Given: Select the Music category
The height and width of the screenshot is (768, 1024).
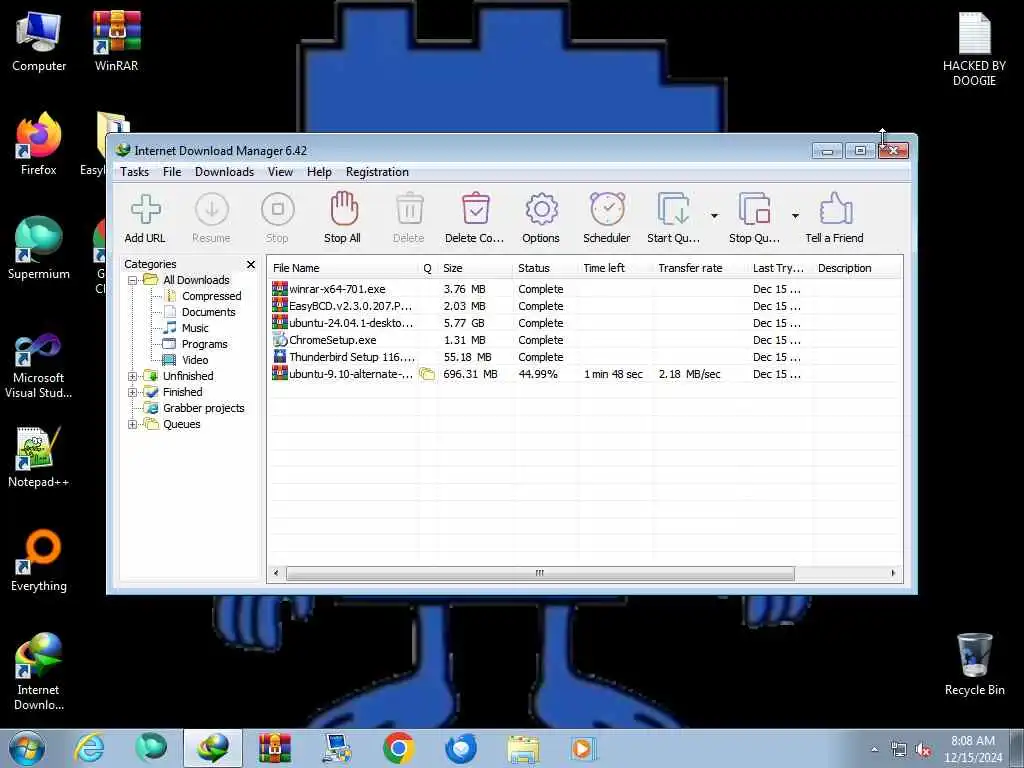Looking at the screenshot, I should 195,328.
